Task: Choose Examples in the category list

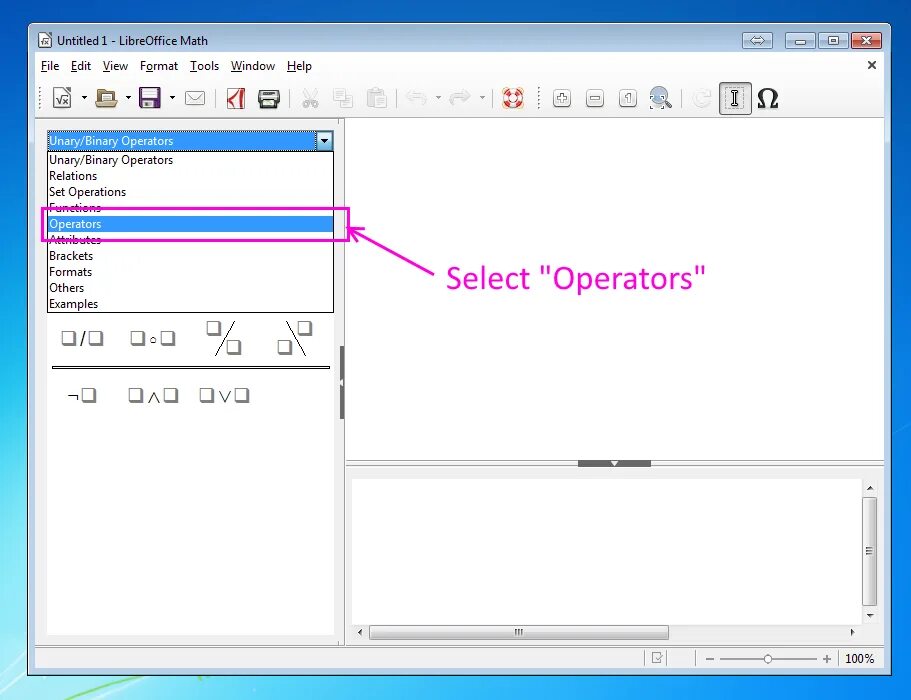Action: 191,304
